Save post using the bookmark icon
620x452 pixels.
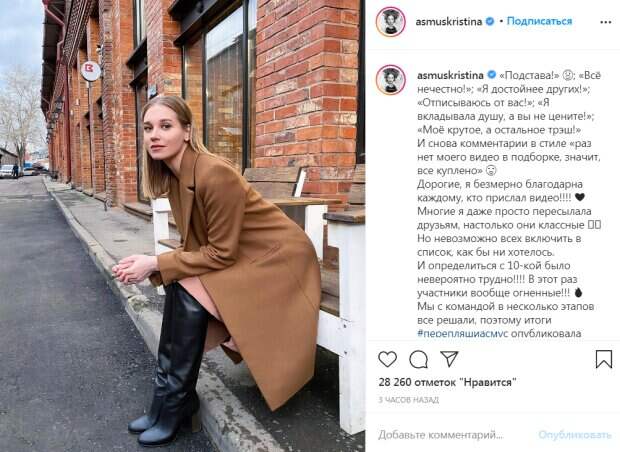(603, 359)
